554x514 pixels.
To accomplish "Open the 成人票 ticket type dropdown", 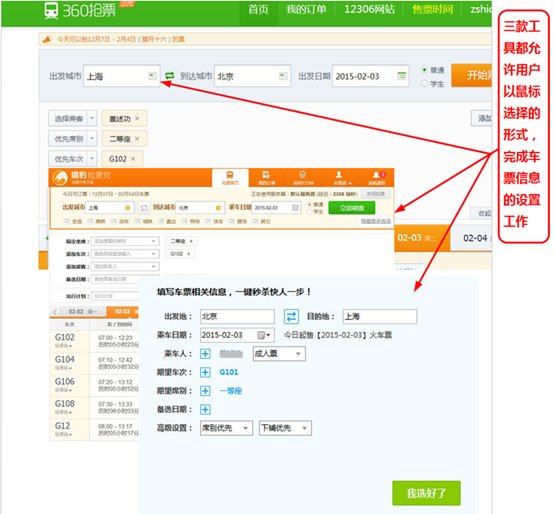I will (279, 354).
